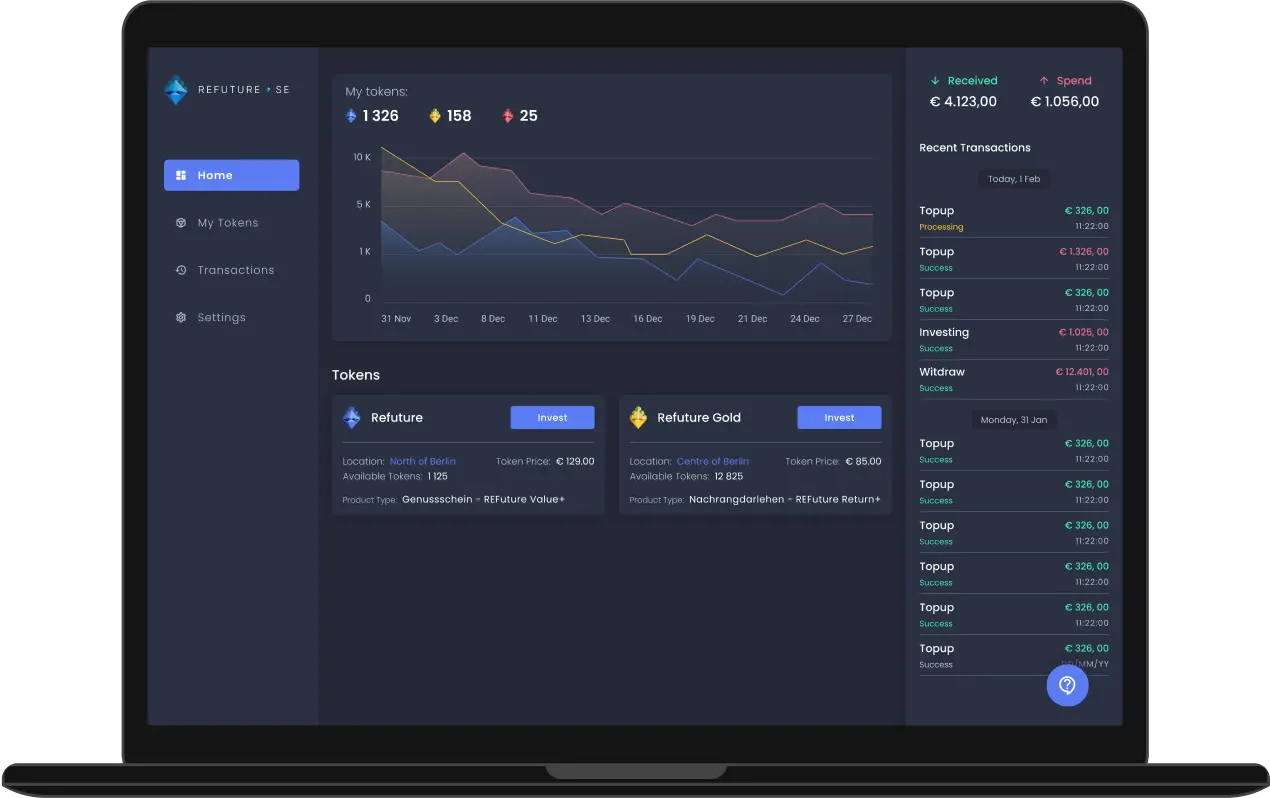This screenshot has width=1270, height=798.
Task: Expand the Monday, 31 Jan transaction group
Action: (1014, 419)
